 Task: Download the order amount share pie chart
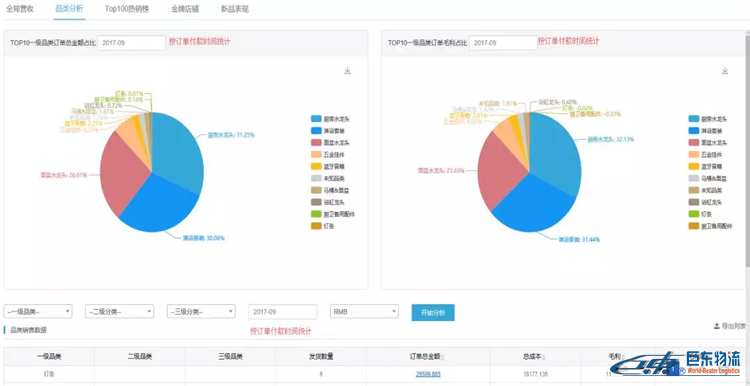(347, 71)
